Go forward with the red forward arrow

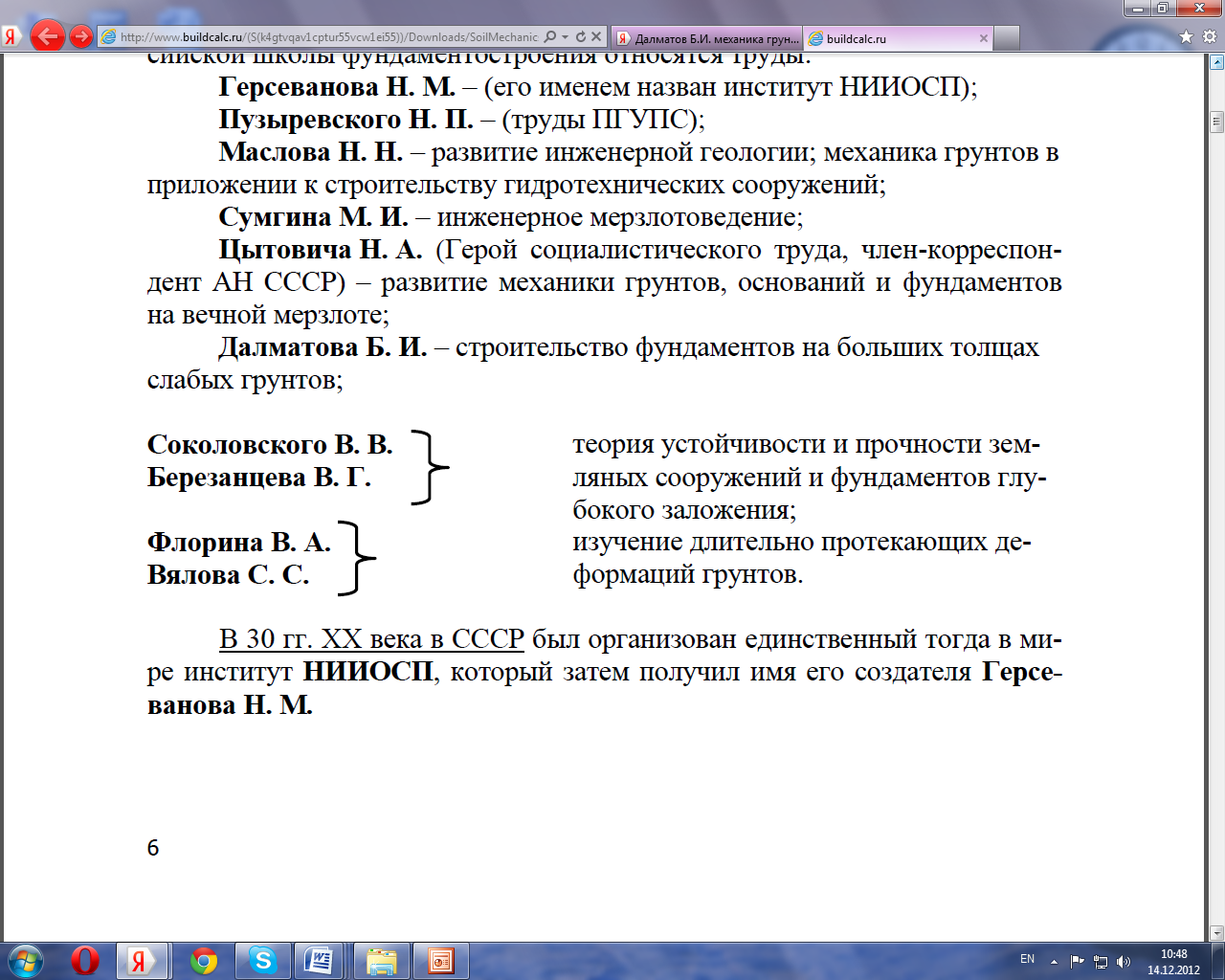(x=81, y=37)
